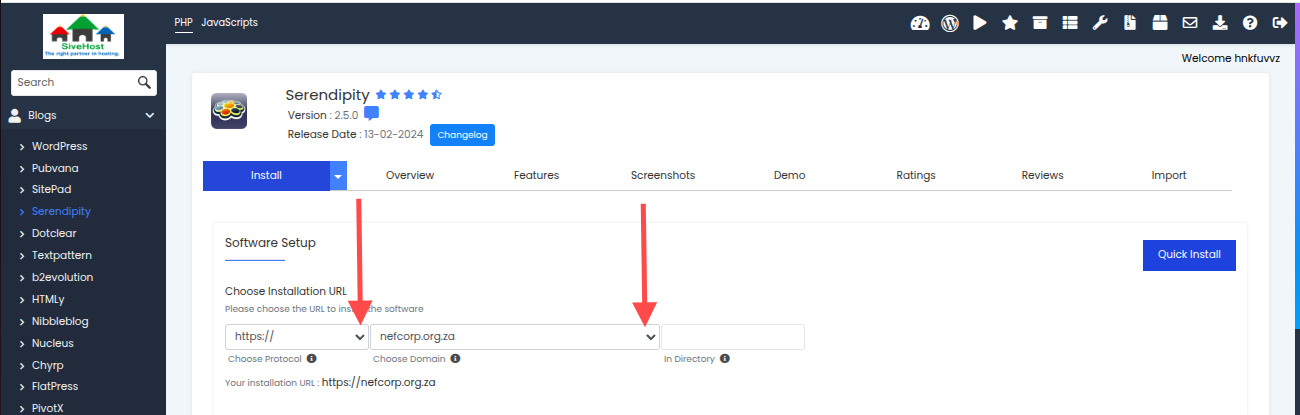Open the Install button dropdown arrow

(x=338, y=175)
